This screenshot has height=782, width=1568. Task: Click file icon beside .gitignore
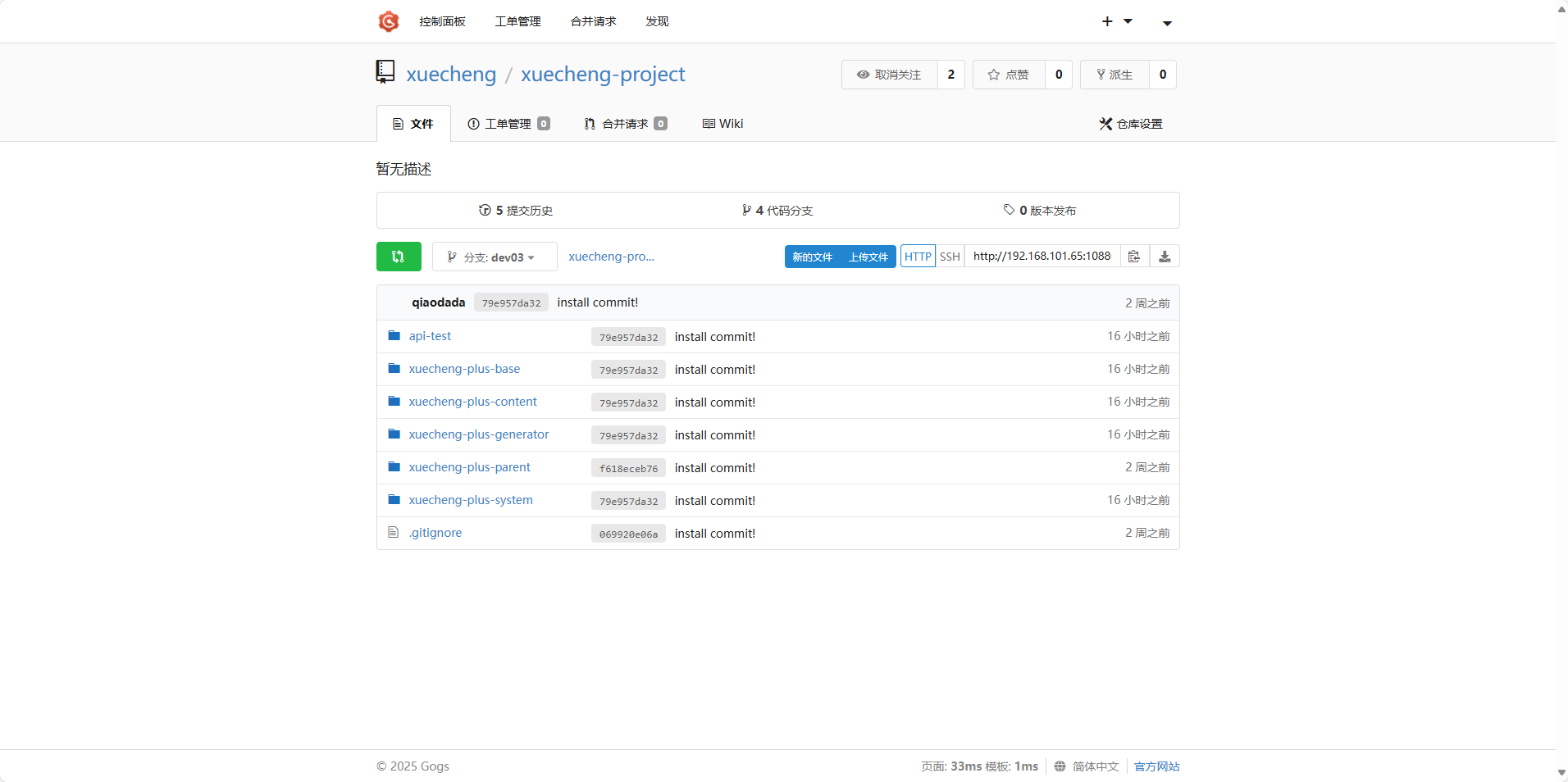click(x=394, y=532)
